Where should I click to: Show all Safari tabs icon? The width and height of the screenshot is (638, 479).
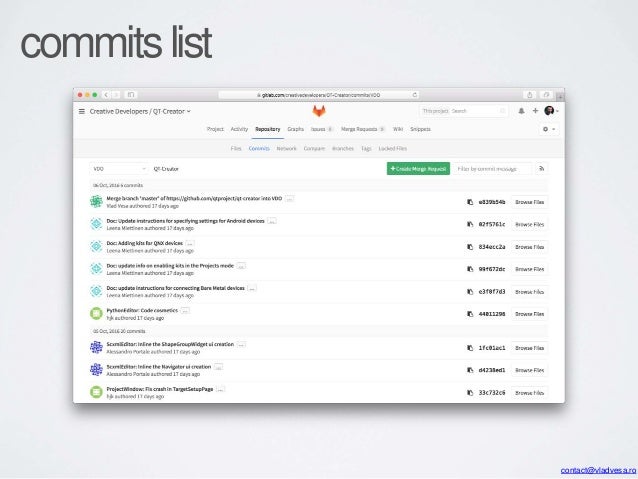pyautogui.click(x=546, y=95)
